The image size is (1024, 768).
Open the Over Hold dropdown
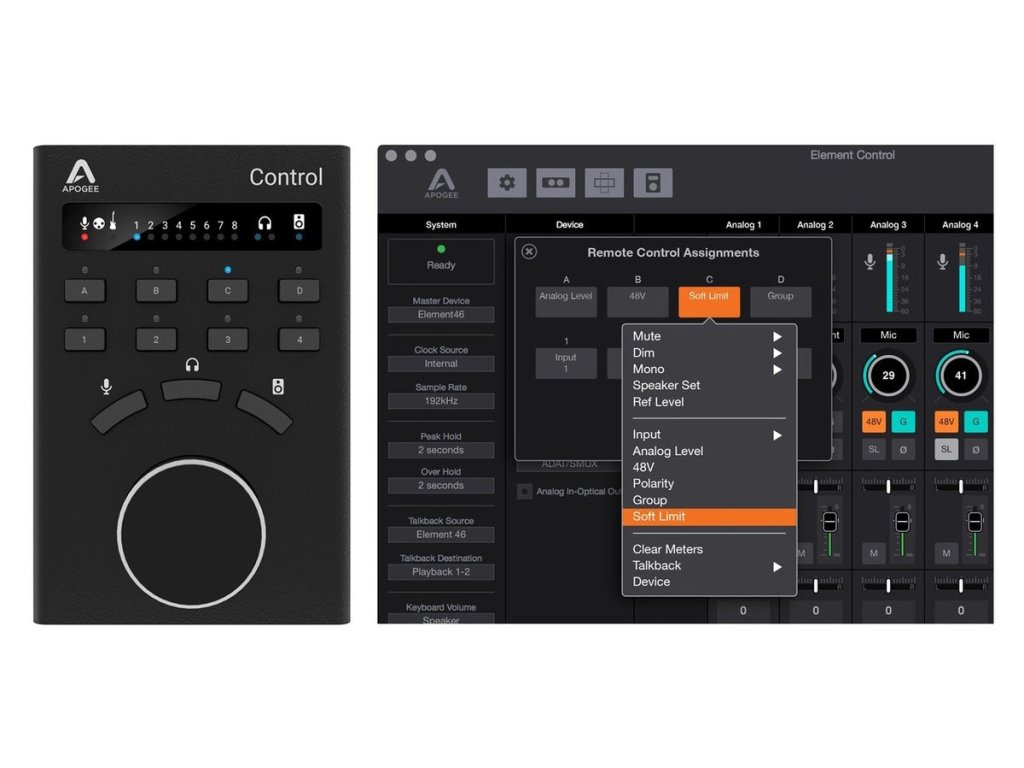pyautogui.click(x=441, y=485)
